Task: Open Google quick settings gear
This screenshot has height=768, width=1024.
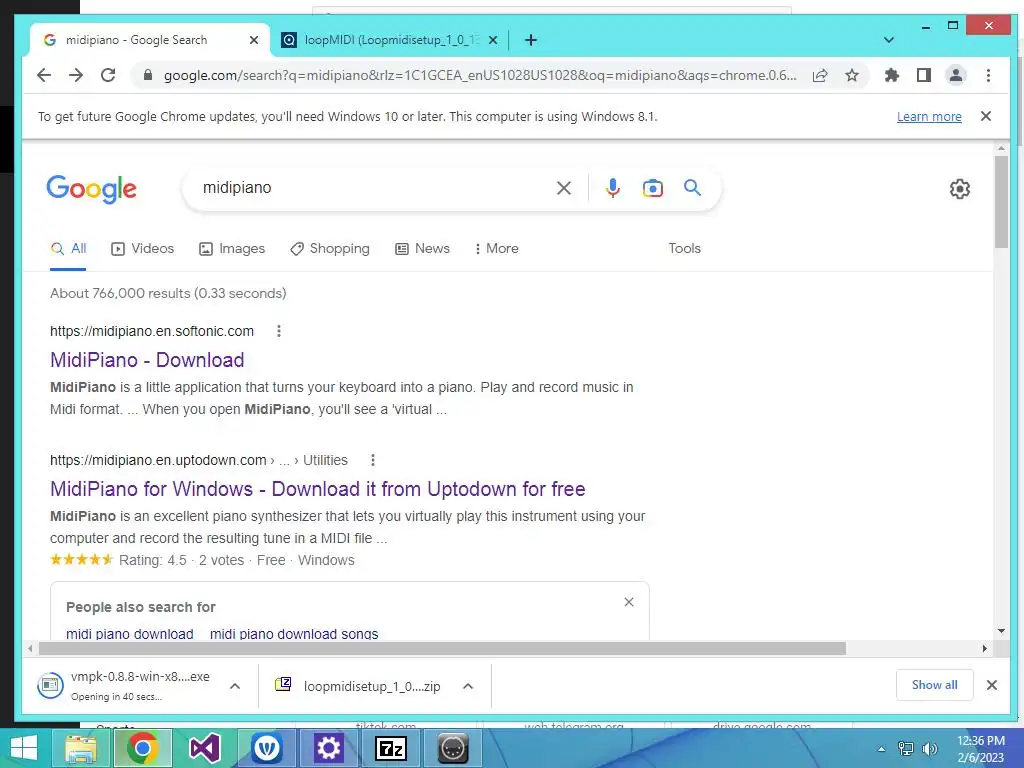Action: coord(959,189)
